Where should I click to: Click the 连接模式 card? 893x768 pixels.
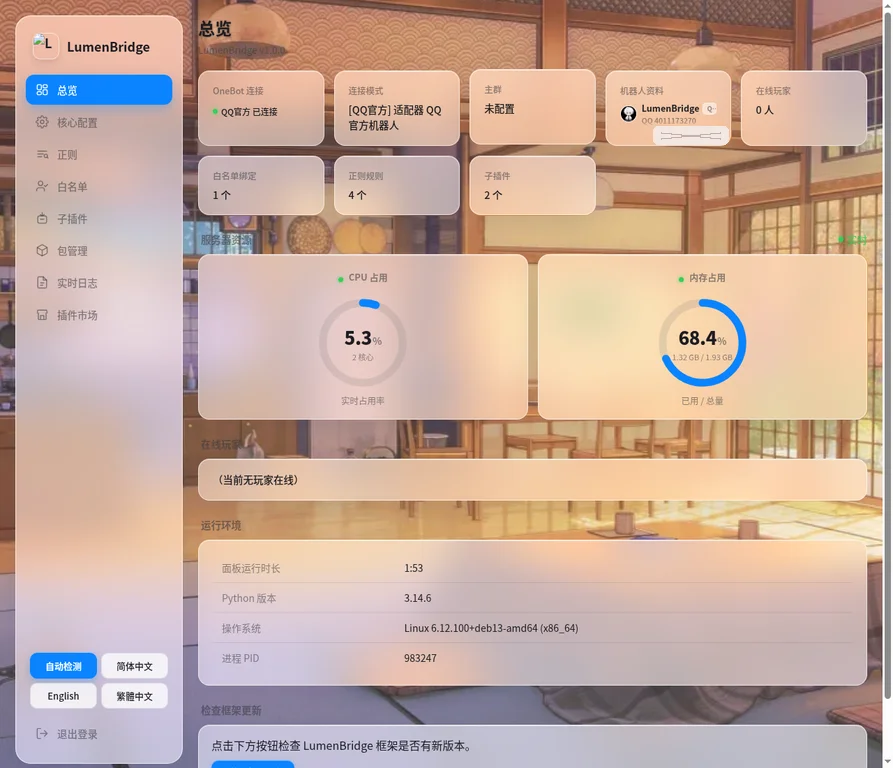pyautogui.click(x=397, y=108)
